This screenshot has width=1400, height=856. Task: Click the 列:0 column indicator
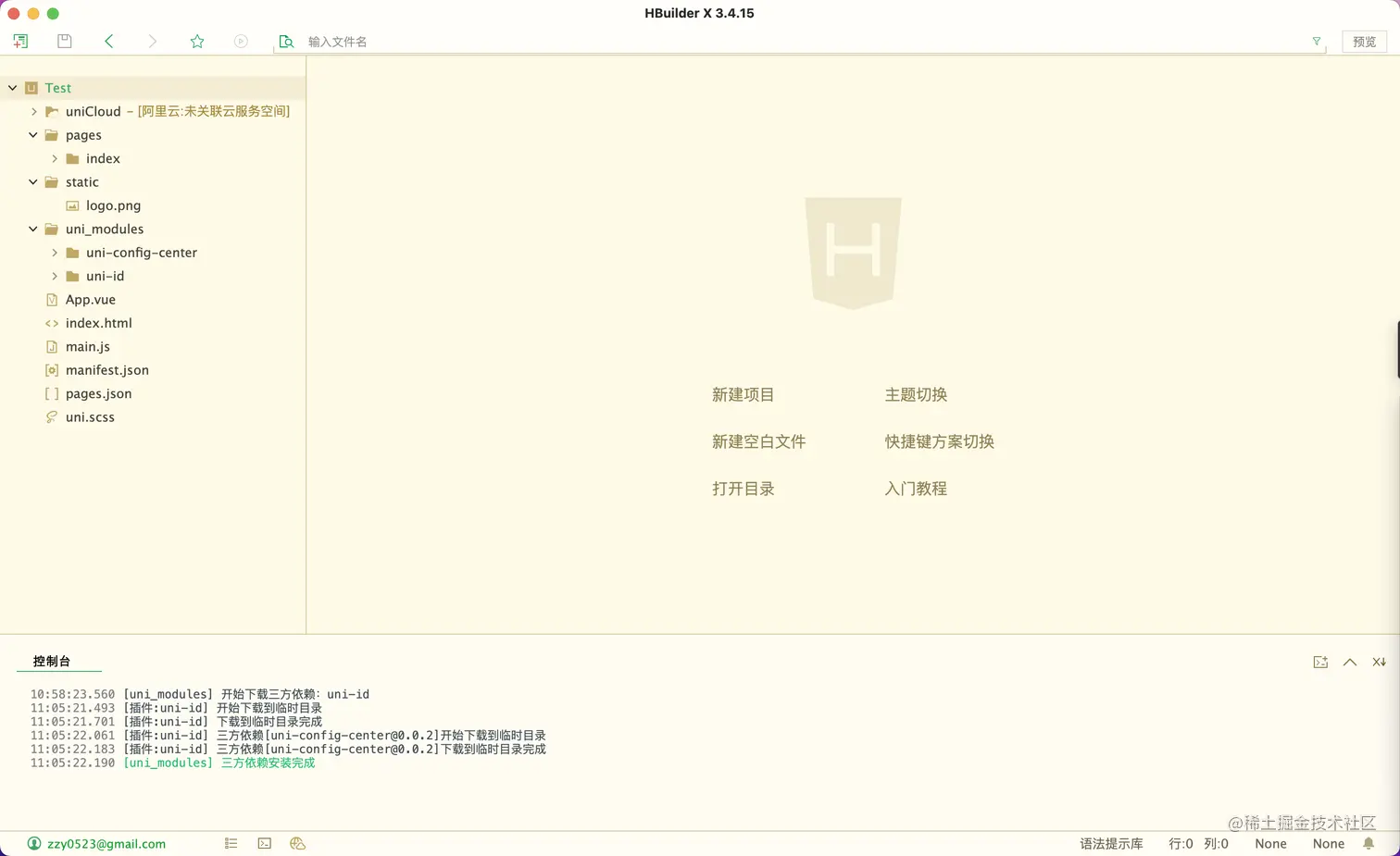[1216, 844]
